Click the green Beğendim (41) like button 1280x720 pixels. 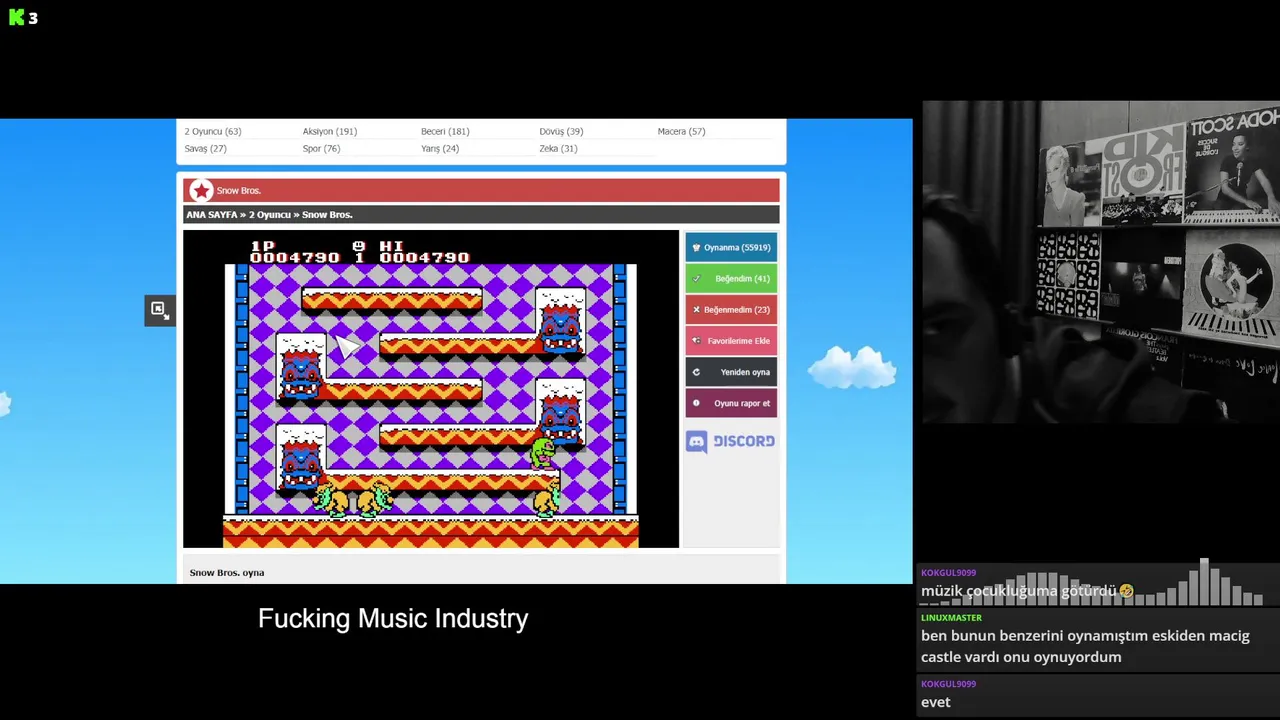(x=731, y=278)
